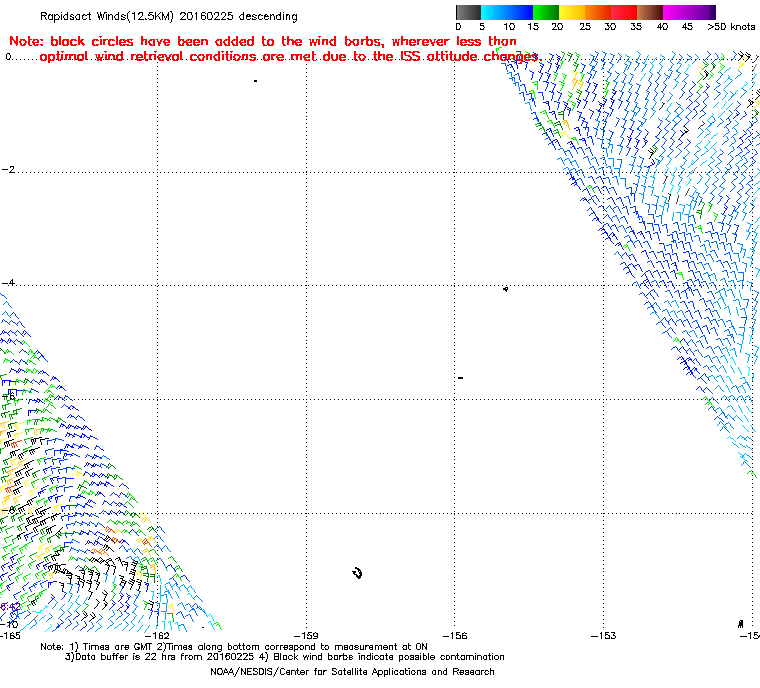Click the '>50 knots' legend label

tap(731, 27)
